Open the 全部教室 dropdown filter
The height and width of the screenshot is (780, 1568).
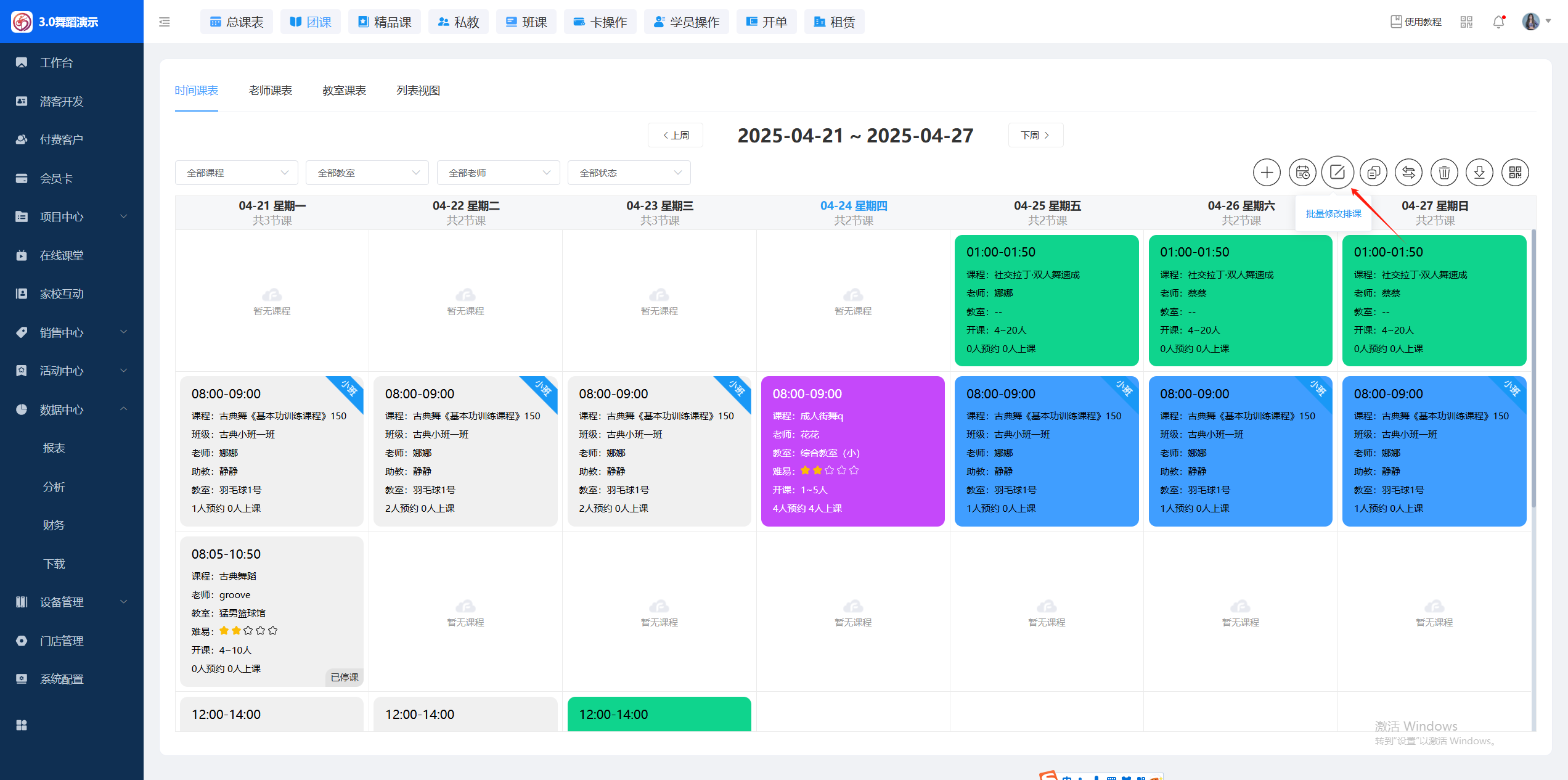click(x=367, y=173)
